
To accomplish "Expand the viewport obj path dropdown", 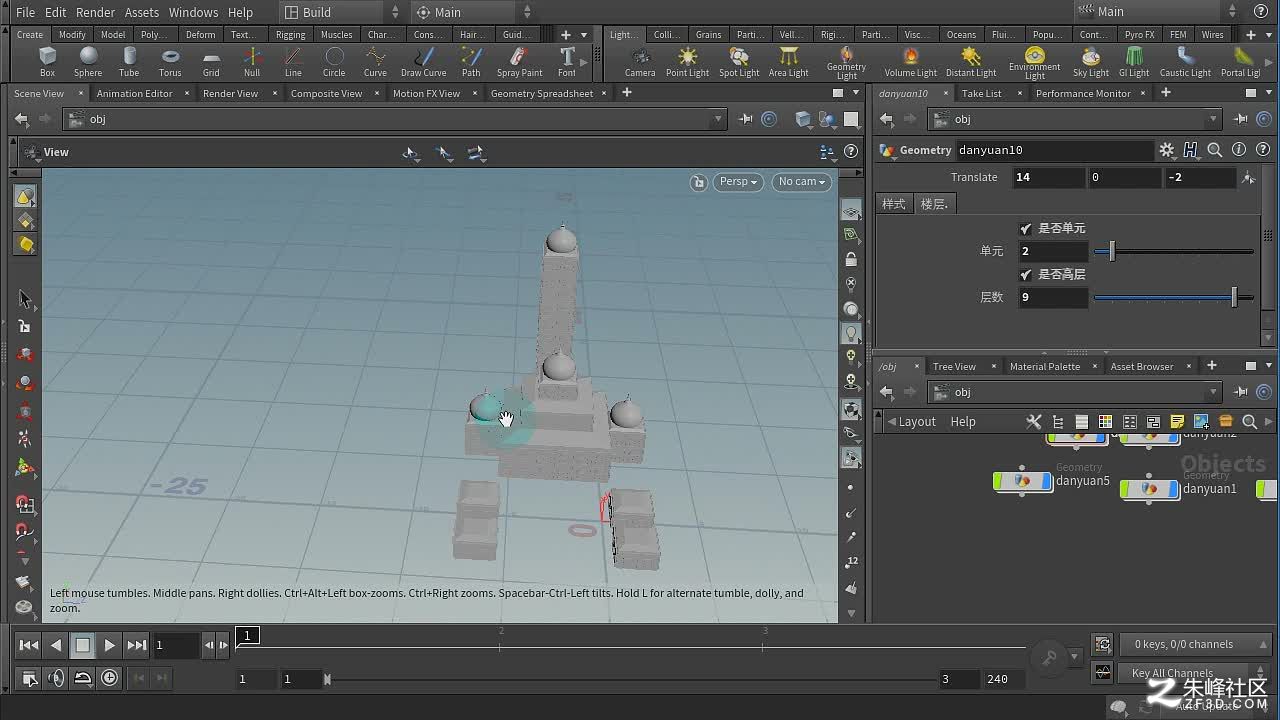I will point(717,119).
